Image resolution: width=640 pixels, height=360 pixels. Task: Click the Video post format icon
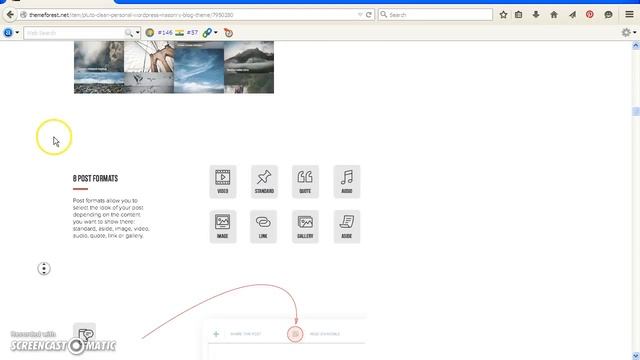(223, 182)
